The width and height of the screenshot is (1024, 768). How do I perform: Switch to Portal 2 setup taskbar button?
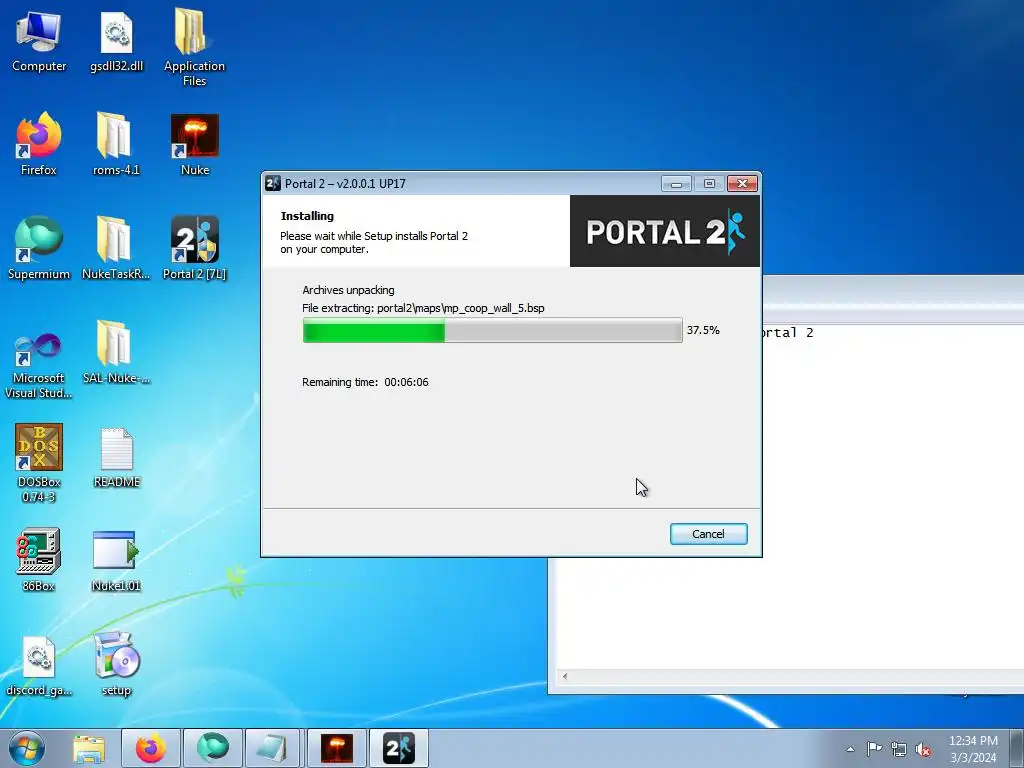399,748
